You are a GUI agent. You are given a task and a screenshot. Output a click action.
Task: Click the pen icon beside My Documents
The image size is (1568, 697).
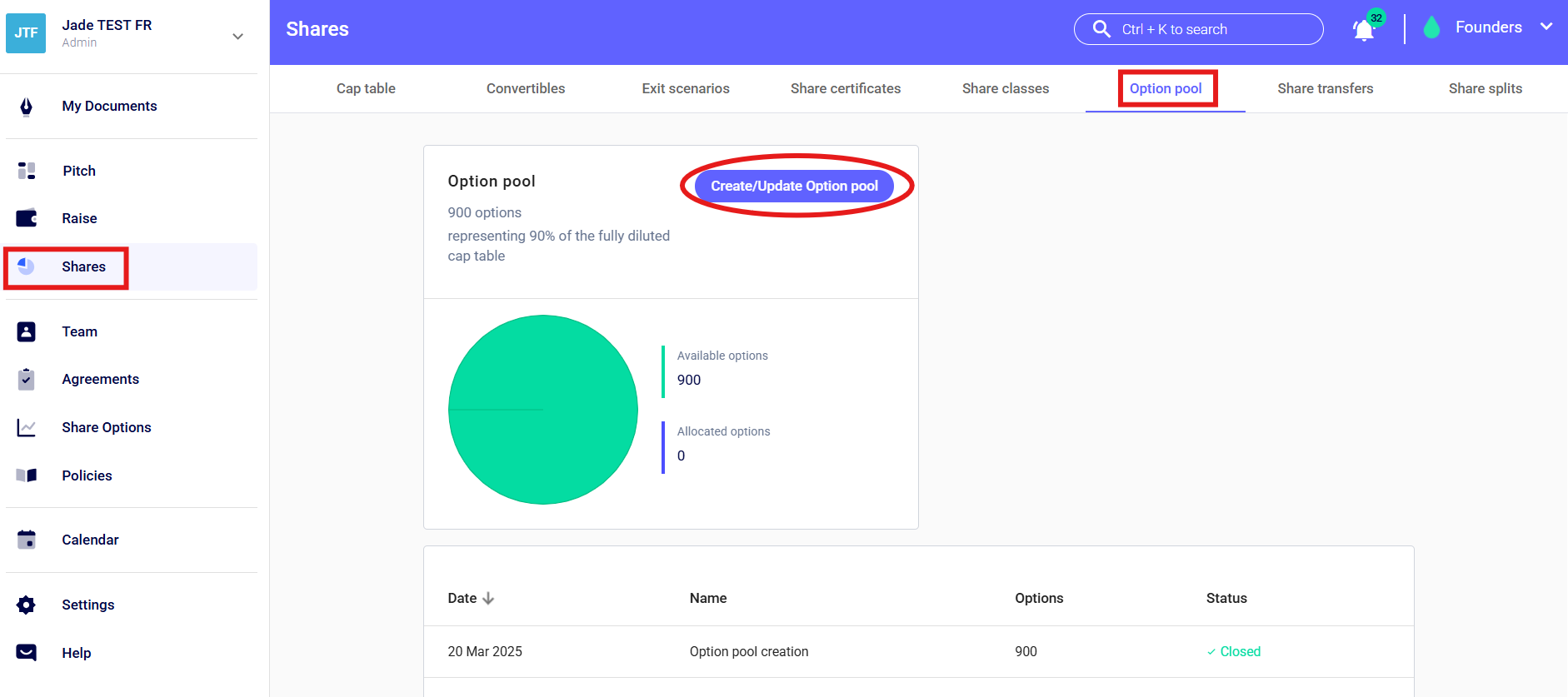[x=27, y=107]
